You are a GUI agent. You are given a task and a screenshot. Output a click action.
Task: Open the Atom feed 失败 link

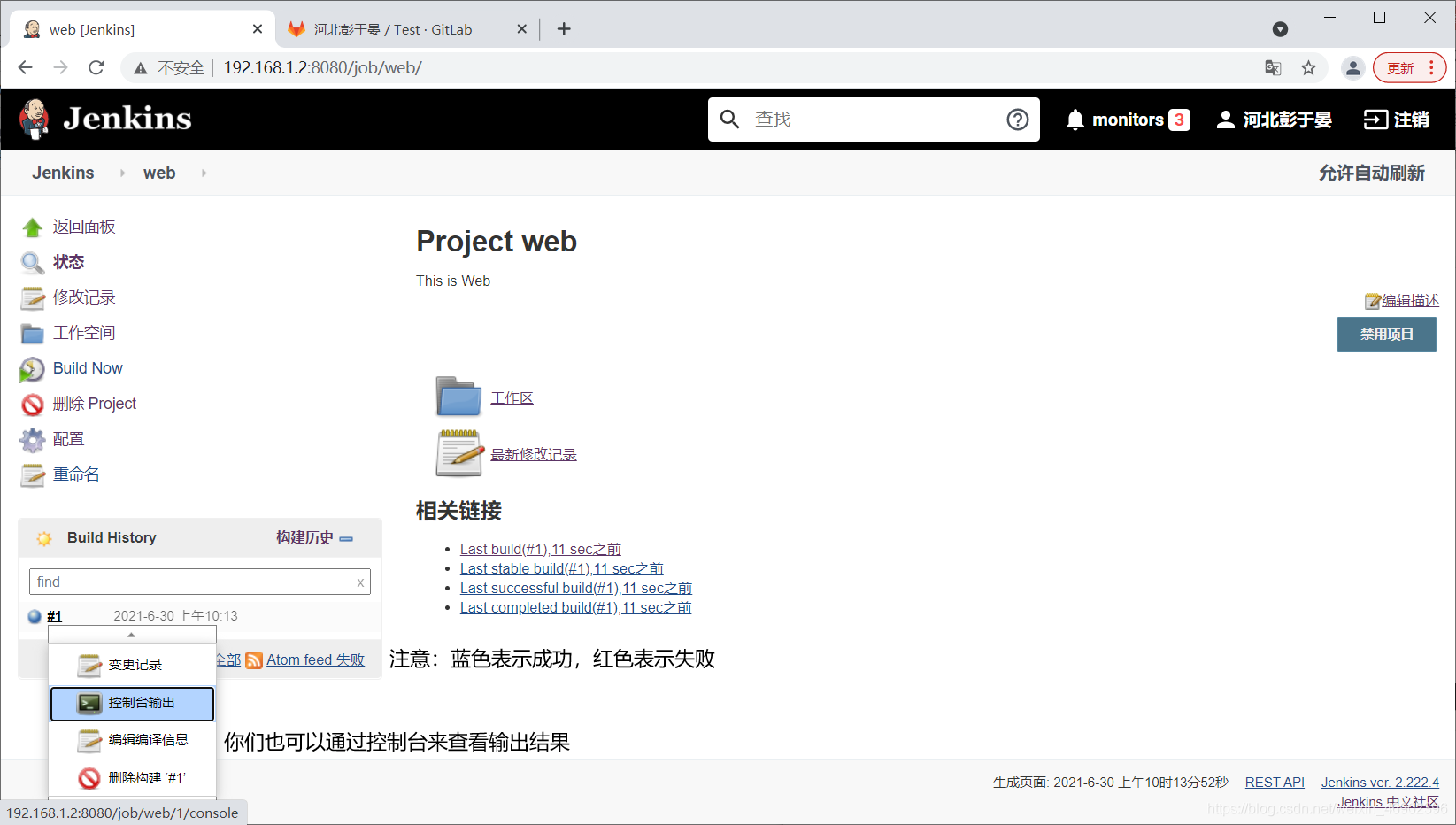(x=315, y=660)
